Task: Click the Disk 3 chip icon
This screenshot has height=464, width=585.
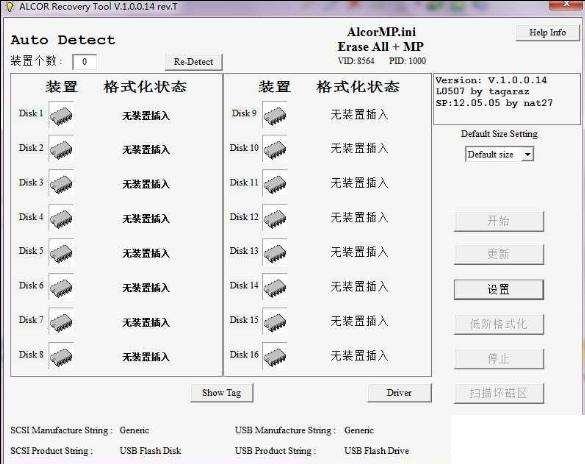Action: coord(61,184)
